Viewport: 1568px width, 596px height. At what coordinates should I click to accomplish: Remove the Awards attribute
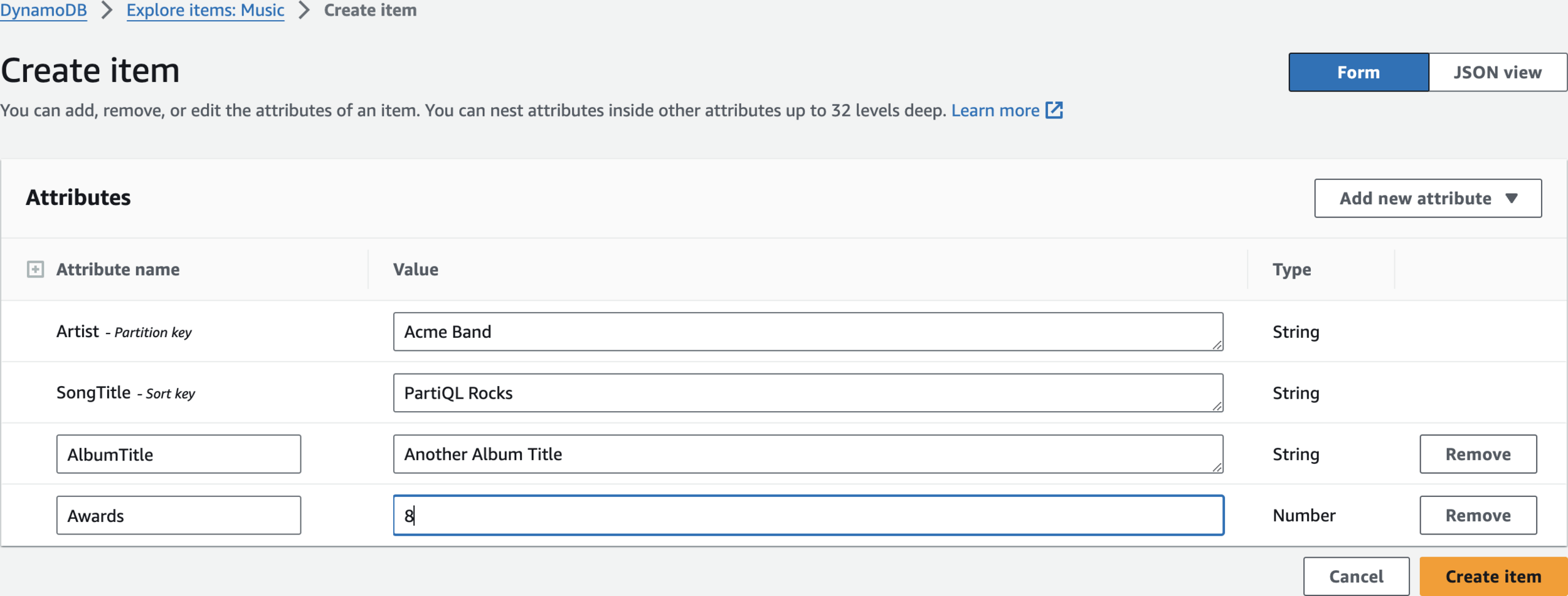point(1478,516)
